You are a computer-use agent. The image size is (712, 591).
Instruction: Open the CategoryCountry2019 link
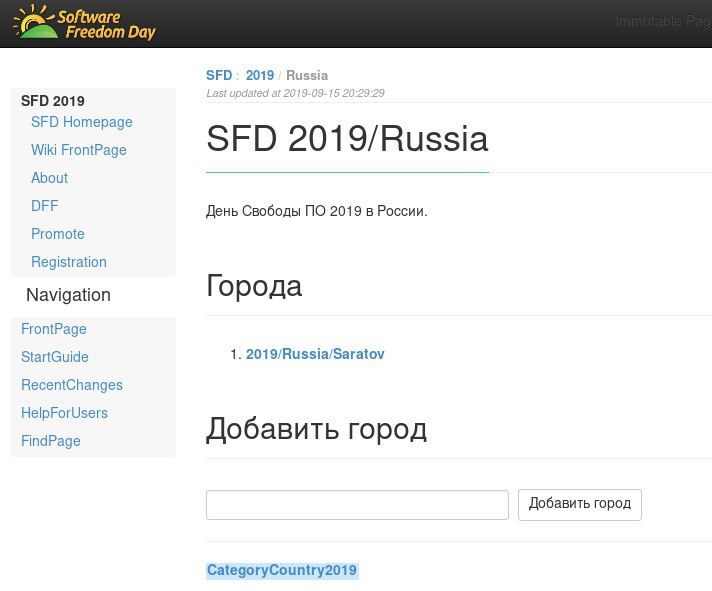[x=282, y=570]
